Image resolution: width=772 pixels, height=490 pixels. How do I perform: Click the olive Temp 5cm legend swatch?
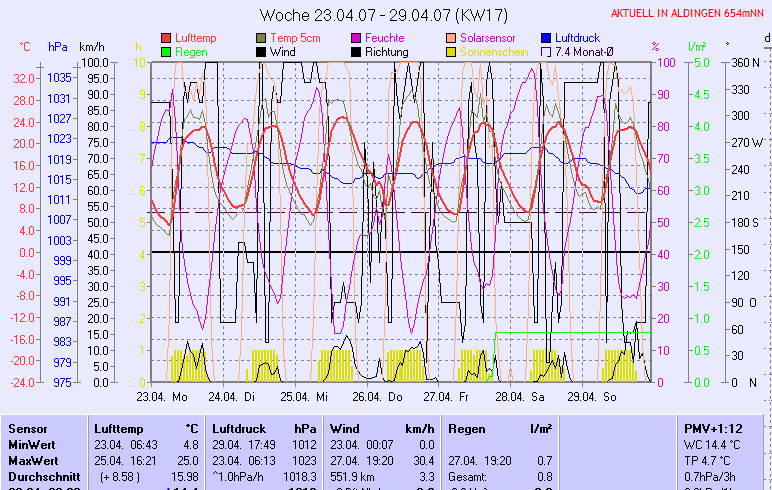click(261, 38)
